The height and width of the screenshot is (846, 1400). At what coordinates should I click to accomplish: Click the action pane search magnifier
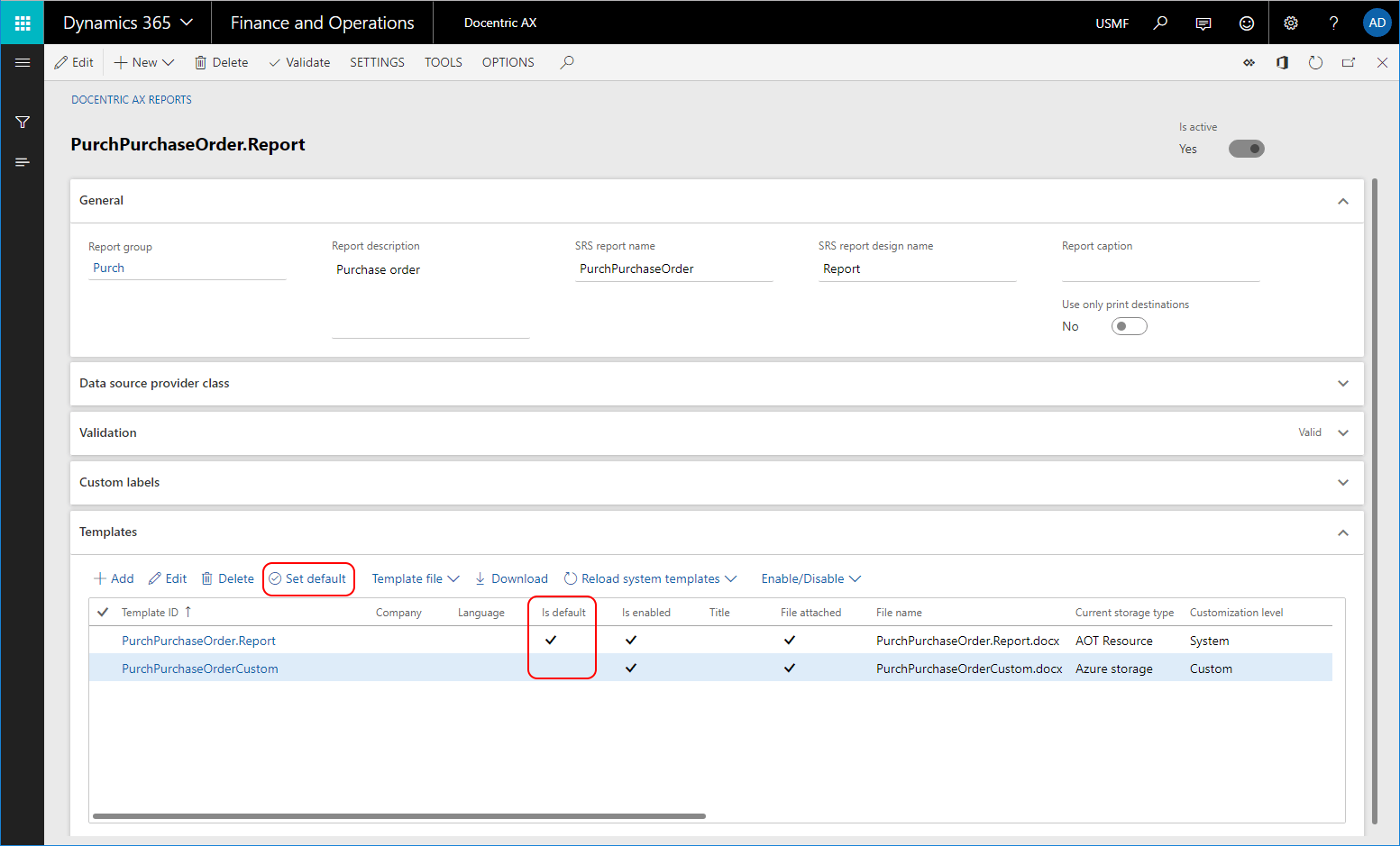[x=567, y=62]
